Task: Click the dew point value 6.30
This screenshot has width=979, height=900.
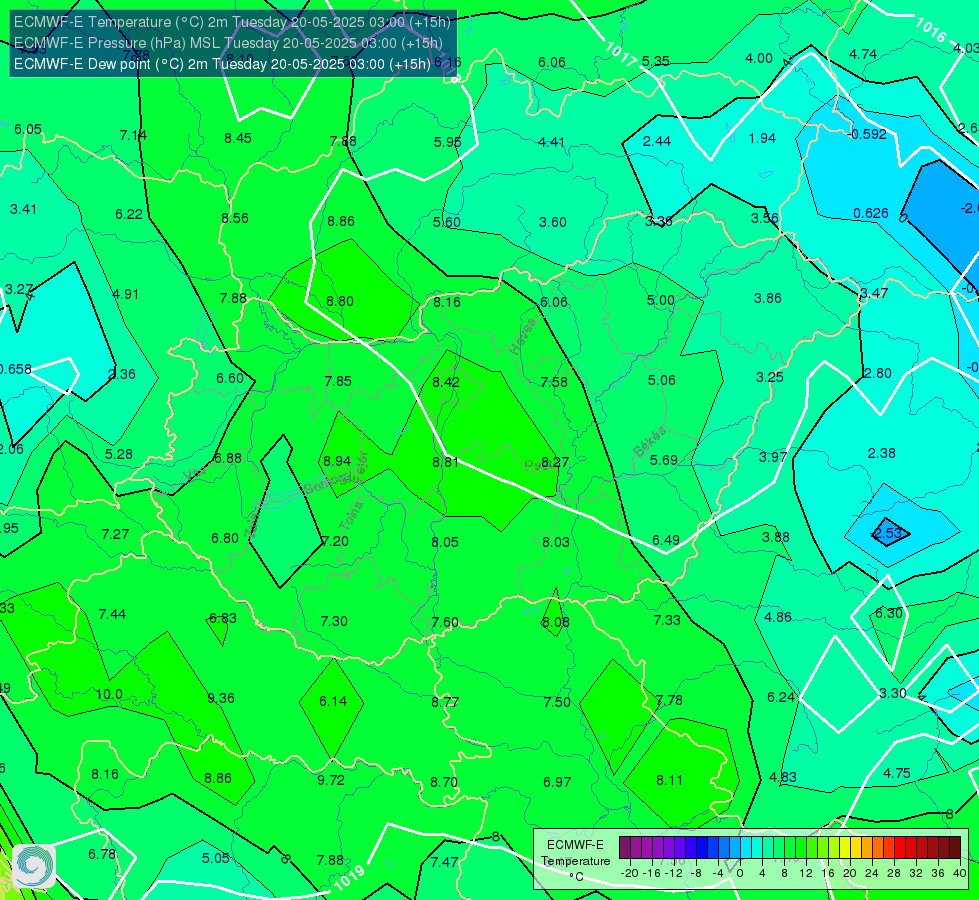Action: [888, 613]
